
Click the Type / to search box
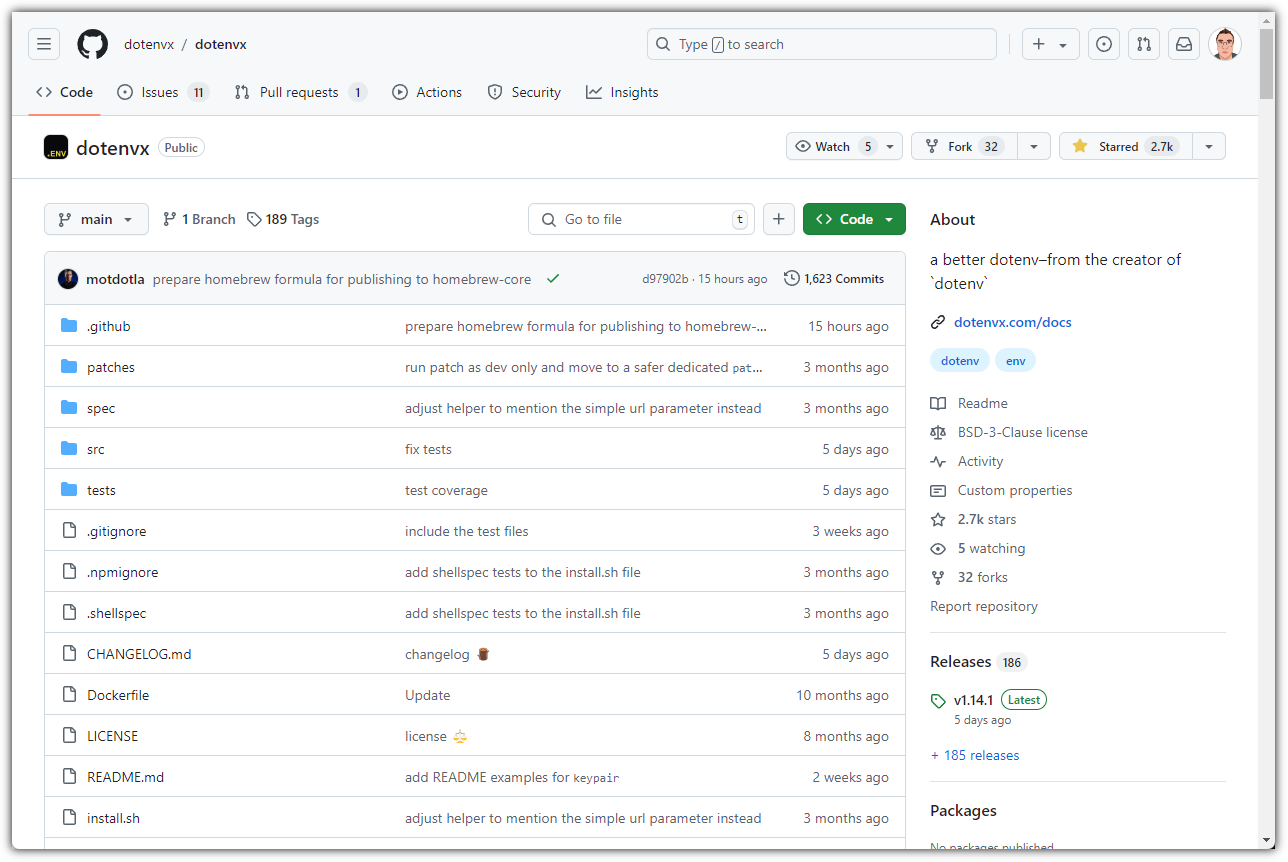click(x=822, y=44)
